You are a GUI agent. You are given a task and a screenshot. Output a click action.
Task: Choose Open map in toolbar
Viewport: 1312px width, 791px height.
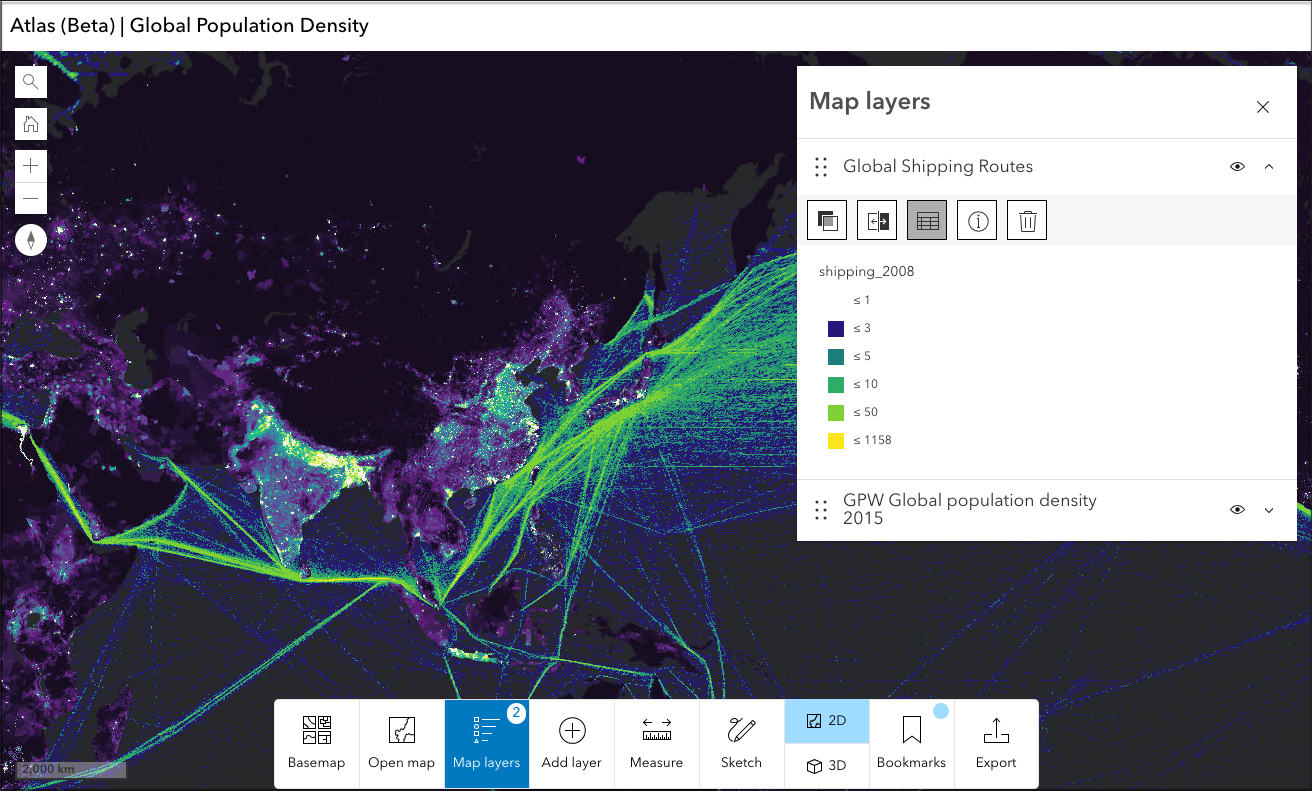click(x=401, y=743)
